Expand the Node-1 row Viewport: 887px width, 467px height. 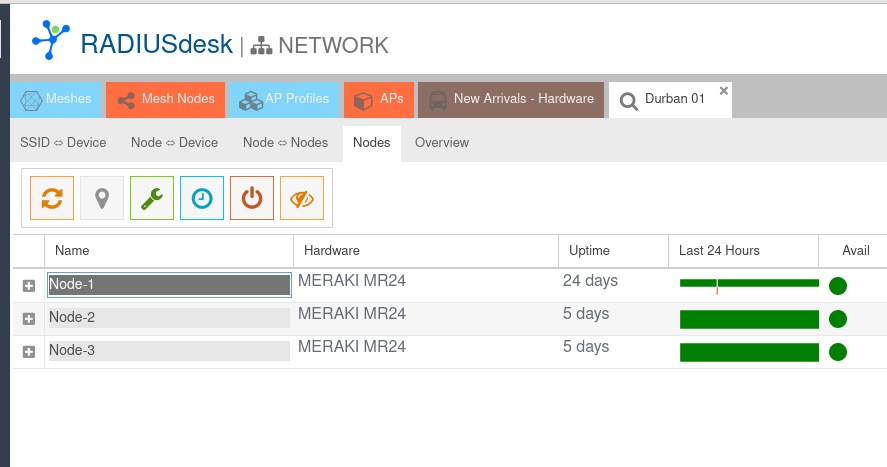tap(29, 286)
